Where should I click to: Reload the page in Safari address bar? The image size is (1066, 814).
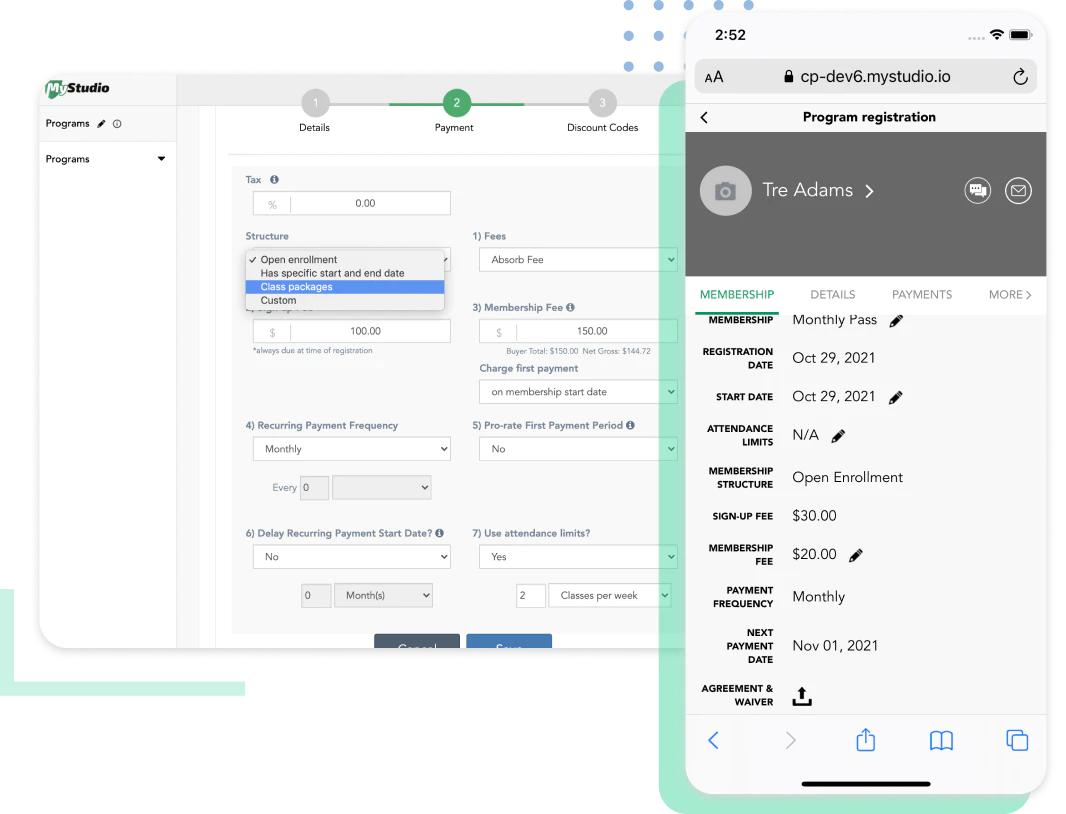click(x=1020, y=77)
